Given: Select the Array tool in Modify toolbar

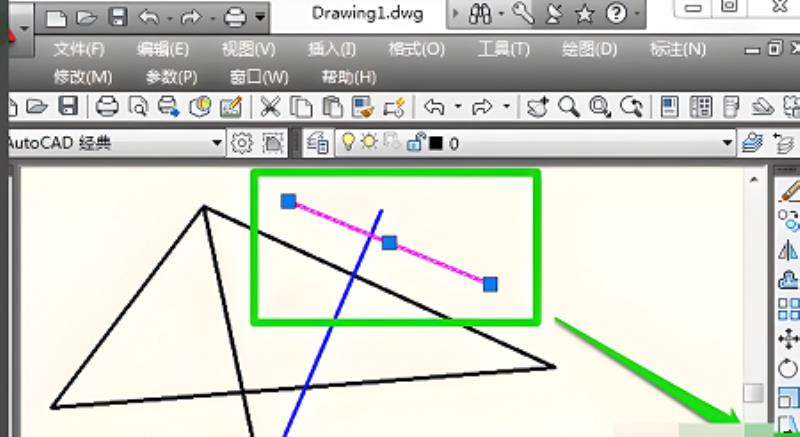Looking at the screenshot, I should [x=789, y=309].
